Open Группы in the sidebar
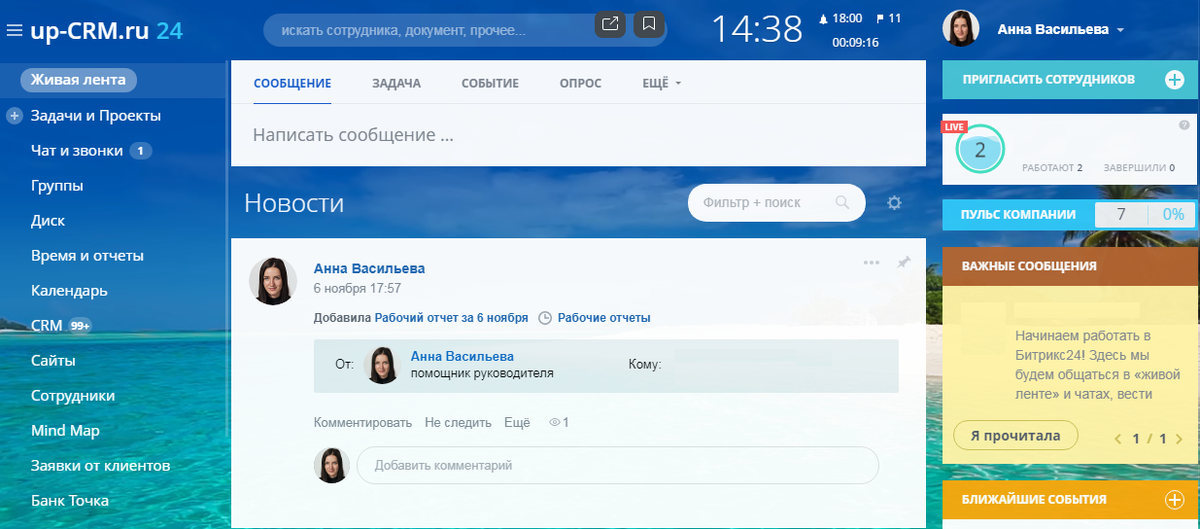Viewport: 1200px width, 529px height. tap(57, 186)
